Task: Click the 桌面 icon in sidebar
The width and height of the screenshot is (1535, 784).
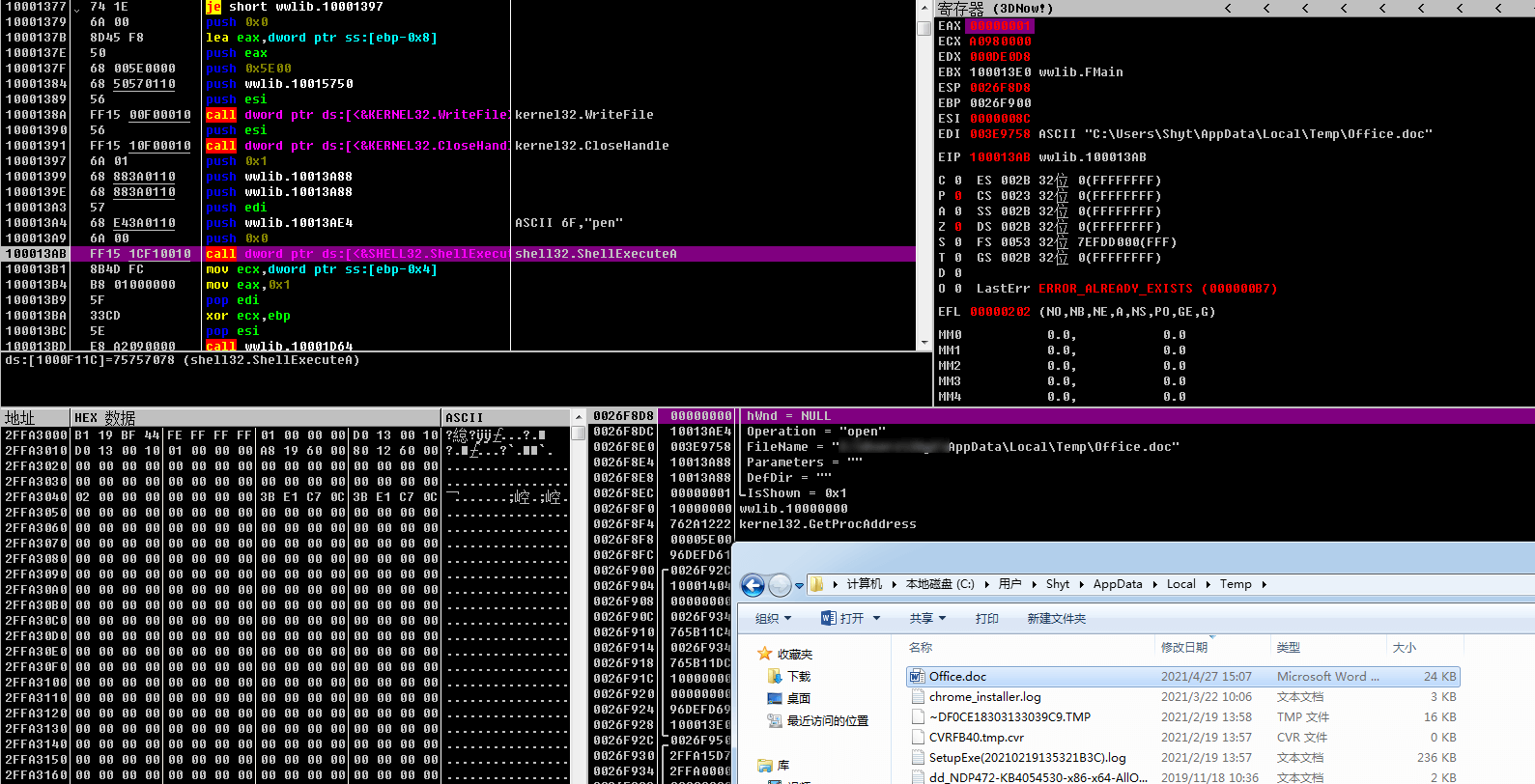Action: (775, 698)
